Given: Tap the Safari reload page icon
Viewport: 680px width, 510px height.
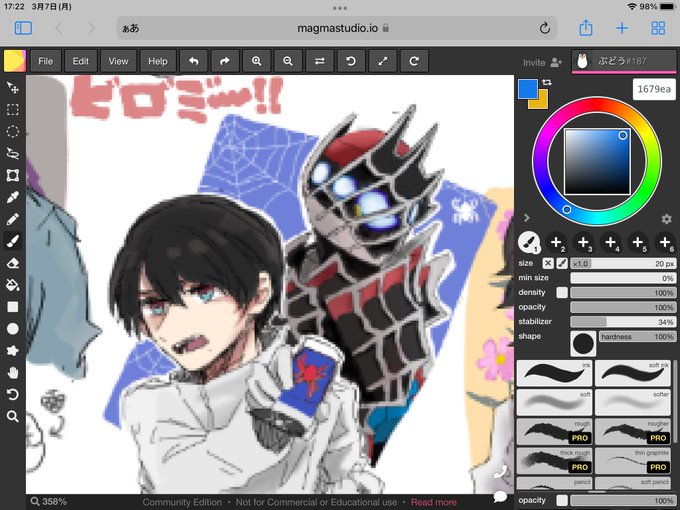Looking at the screenshot, I should pos(545,28).
